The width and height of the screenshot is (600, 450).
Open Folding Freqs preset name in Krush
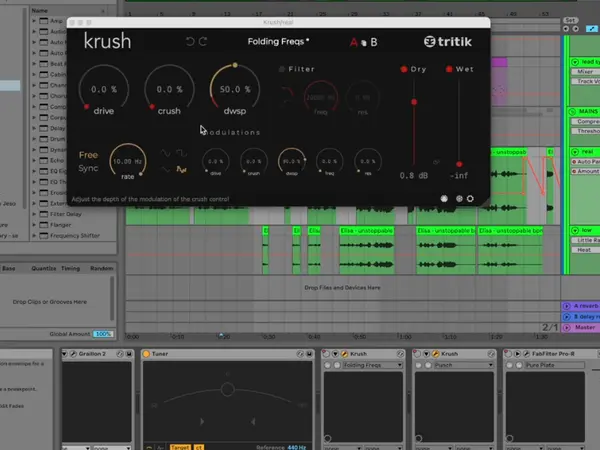(x=278, y=41)
